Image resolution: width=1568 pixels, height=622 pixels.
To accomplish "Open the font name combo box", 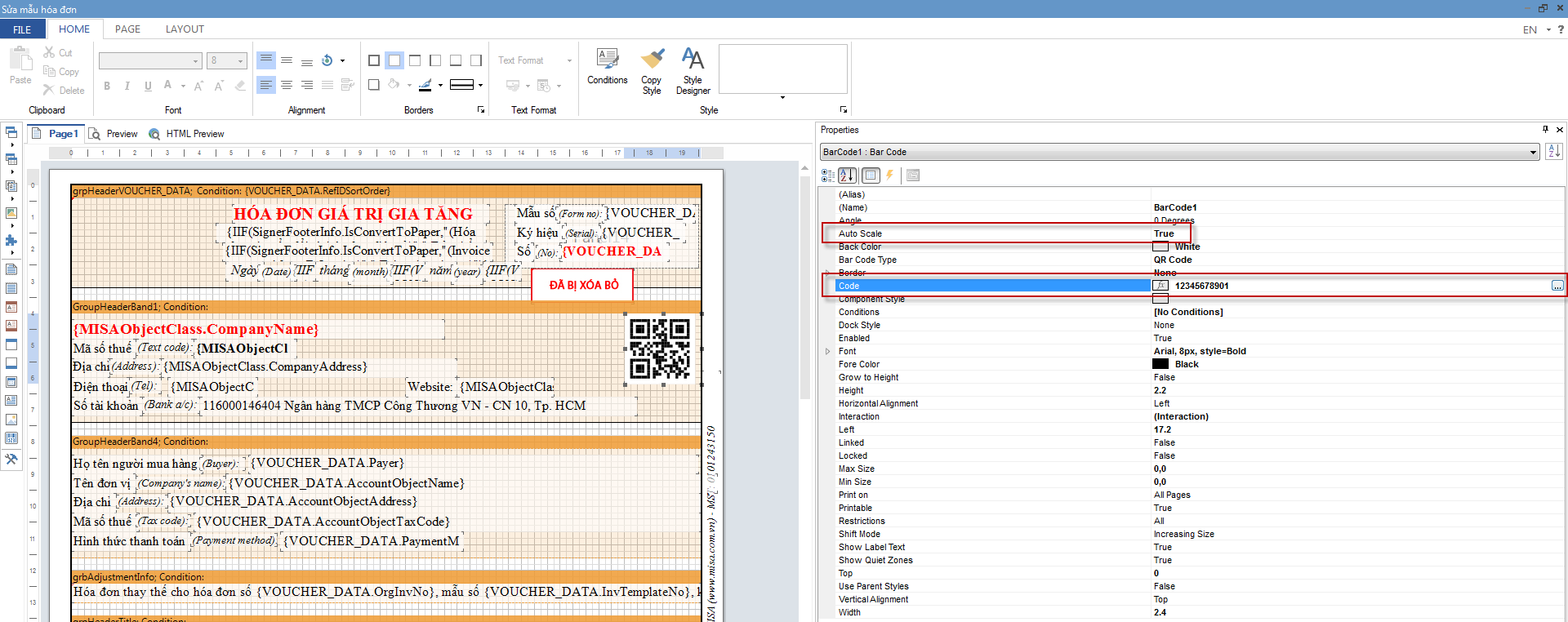I will [x=150, y=60].
